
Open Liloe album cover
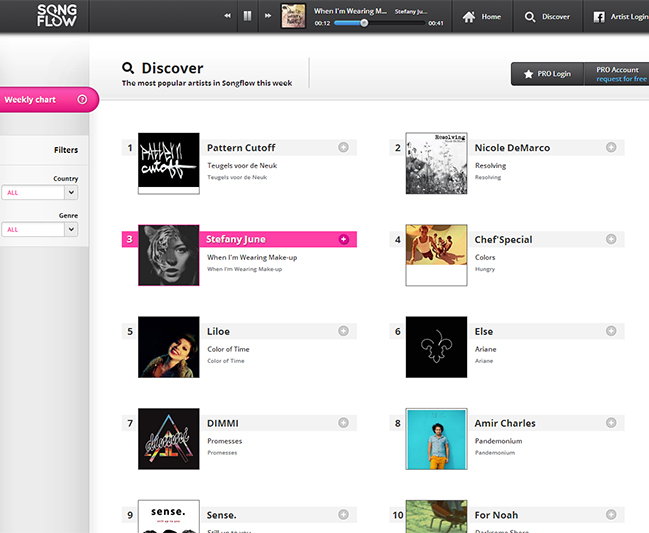pos(169,347)
